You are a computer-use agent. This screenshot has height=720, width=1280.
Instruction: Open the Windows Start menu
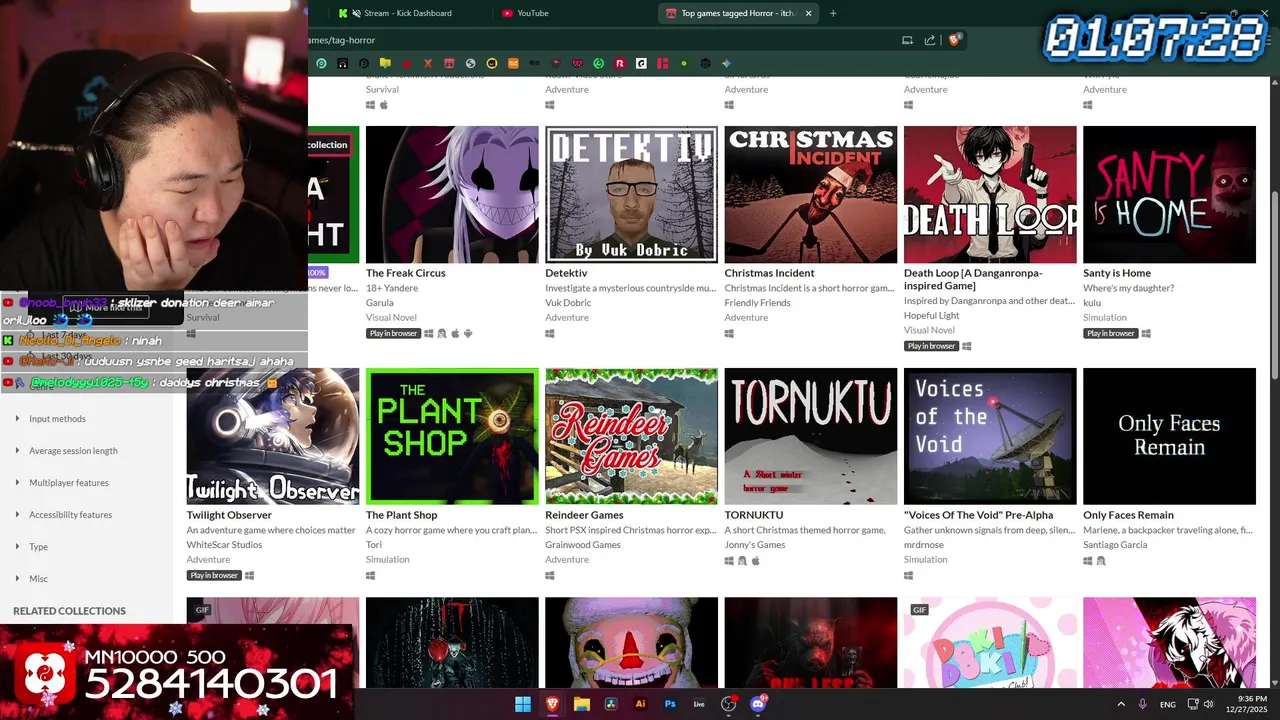click(x=523, y=704)
